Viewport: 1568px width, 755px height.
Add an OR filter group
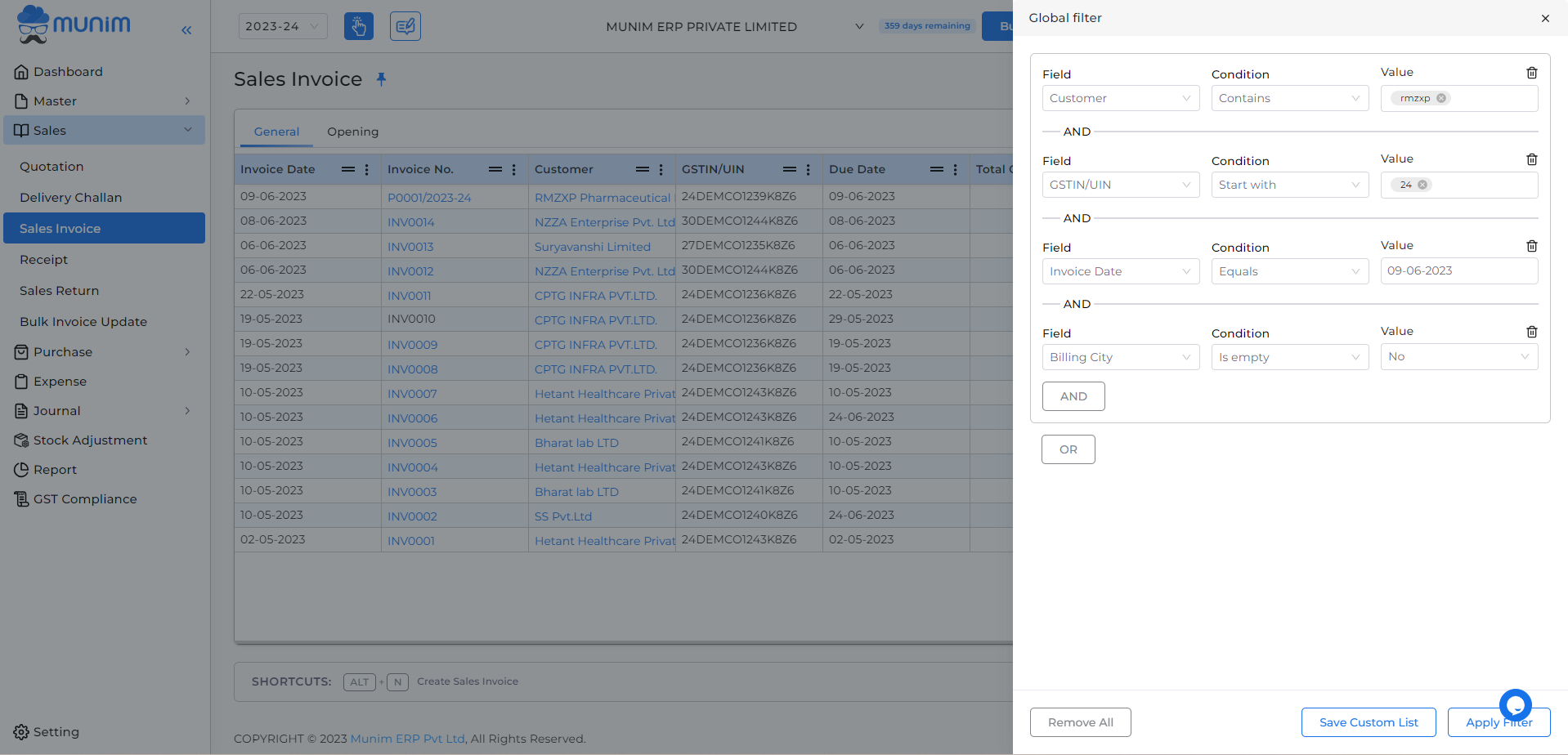point(1068,449)
